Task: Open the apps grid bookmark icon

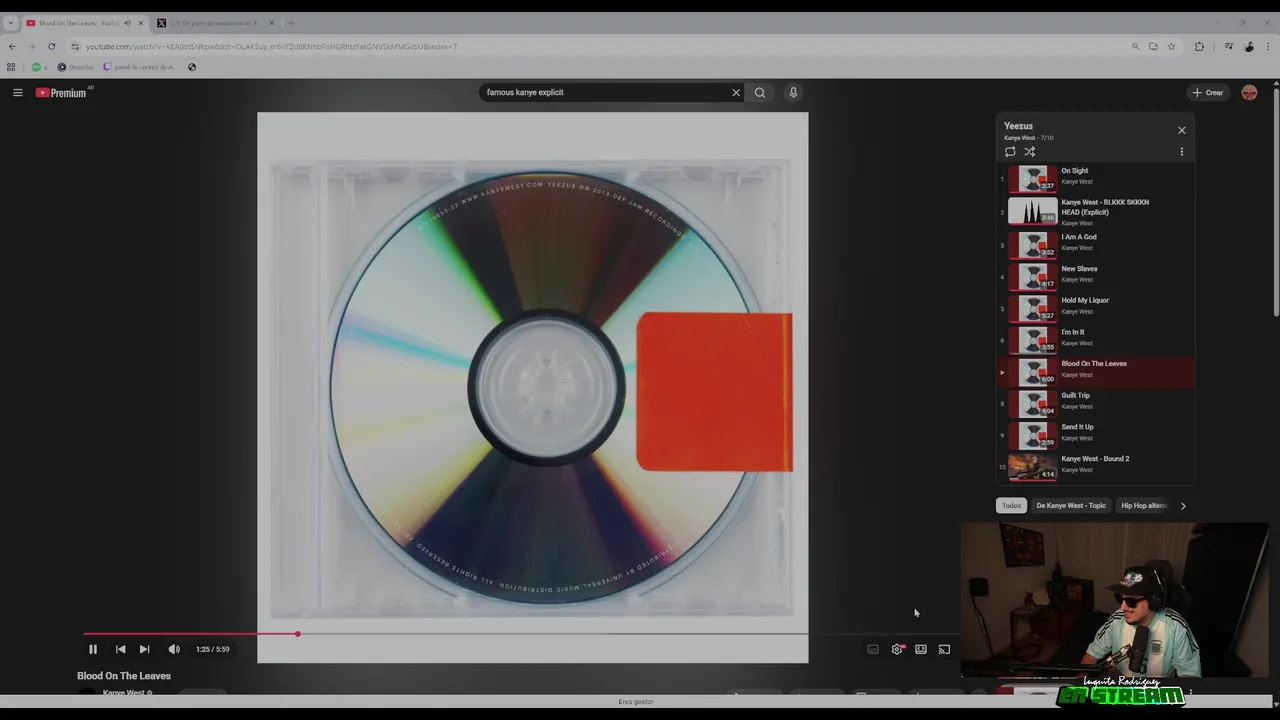Action: 11,67
